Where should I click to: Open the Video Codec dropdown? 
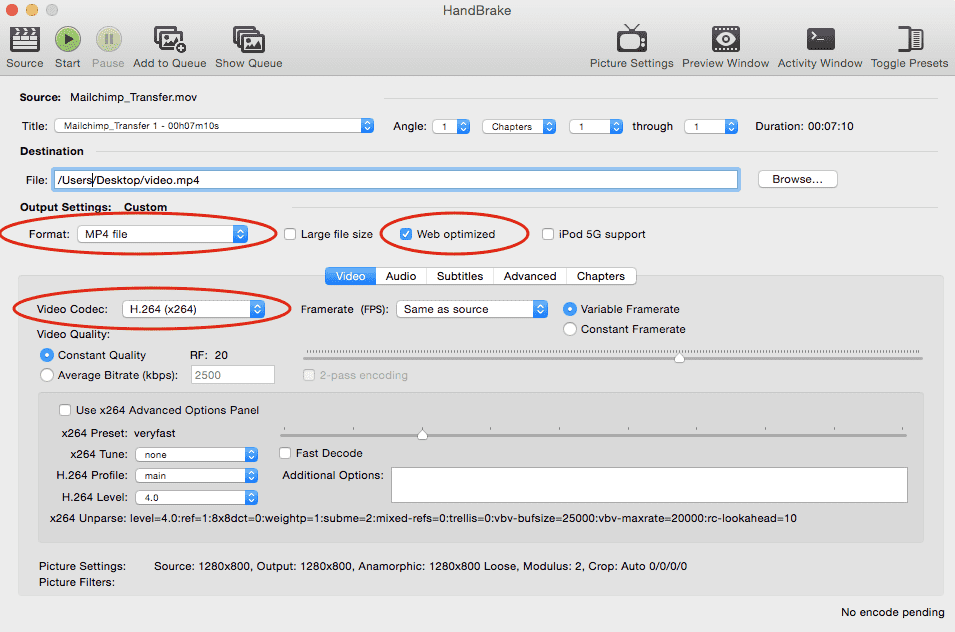pos(193,309)
